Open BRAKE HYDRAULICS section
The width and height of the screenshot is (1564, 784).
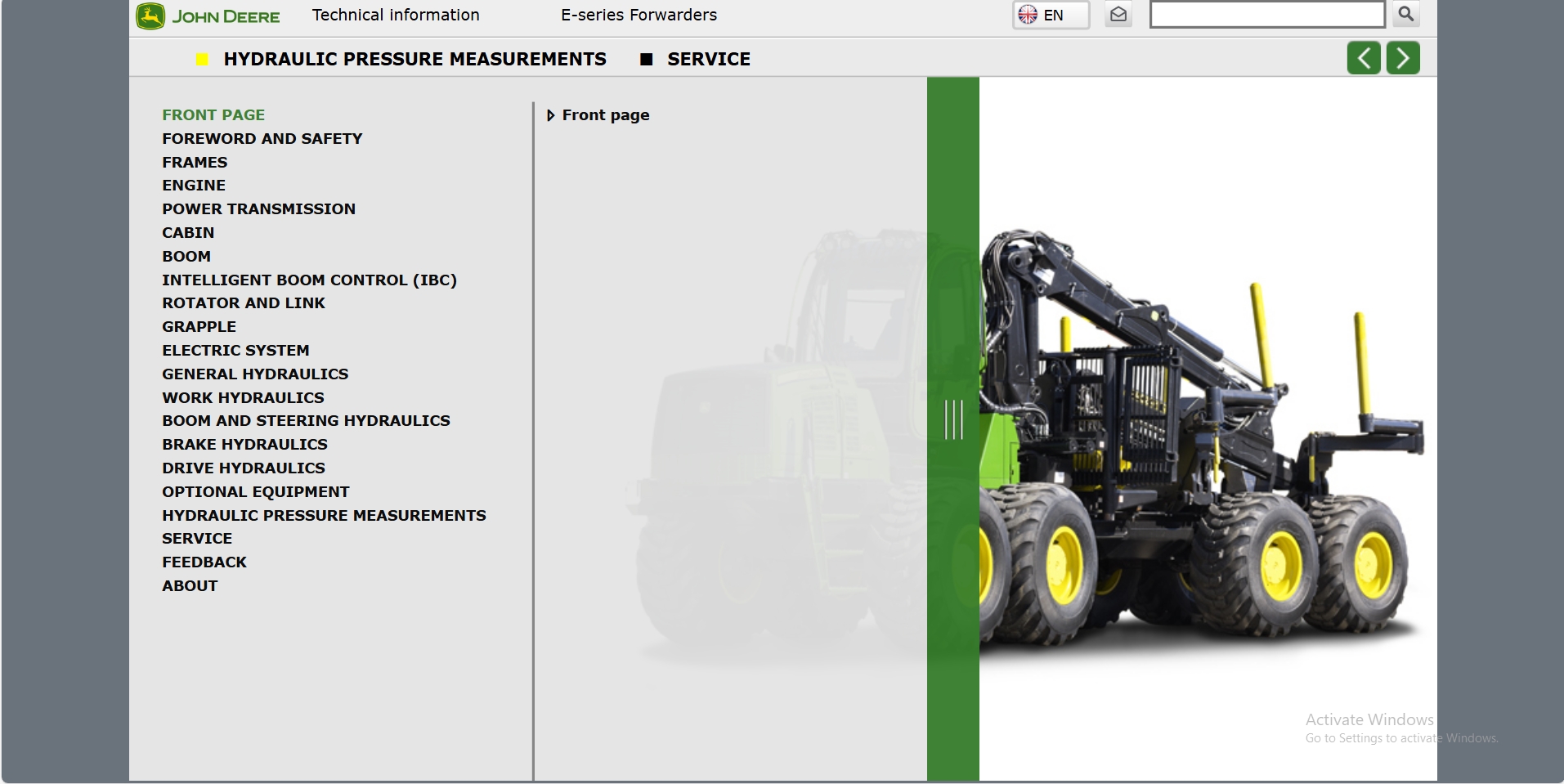(244, 445)
